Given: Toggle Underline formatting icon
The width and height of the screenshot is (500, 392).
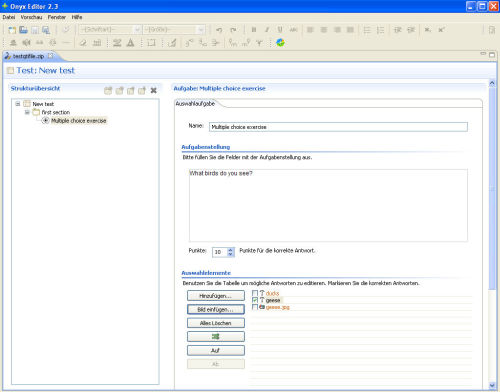Looking at the screenshot, I should click(x=280, y=30).
